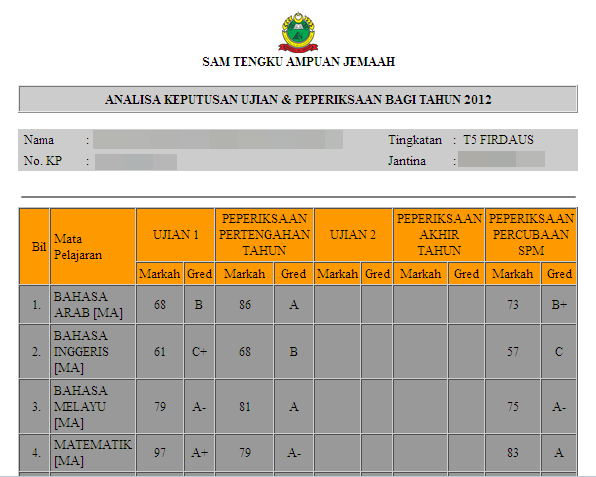Click row number 4. in Bil column

pos(36,453)
